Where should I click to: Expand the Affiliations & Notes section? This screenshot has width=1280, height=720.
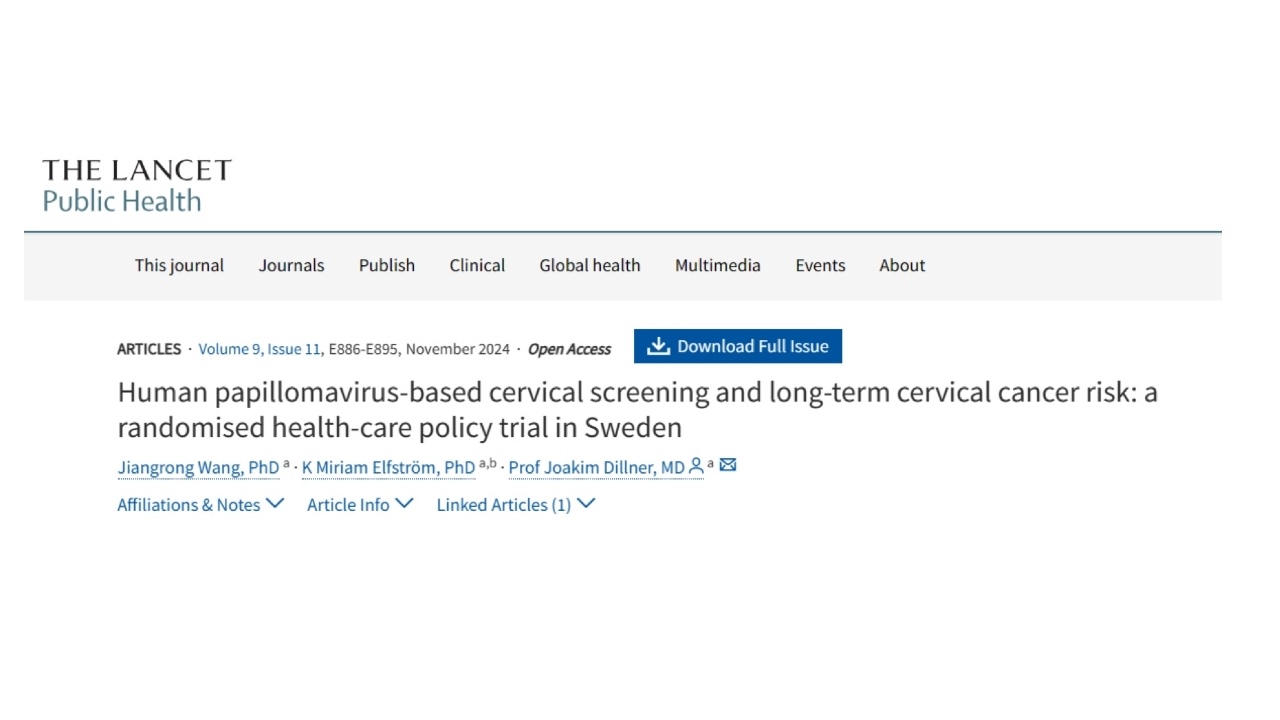coord(200,504)
